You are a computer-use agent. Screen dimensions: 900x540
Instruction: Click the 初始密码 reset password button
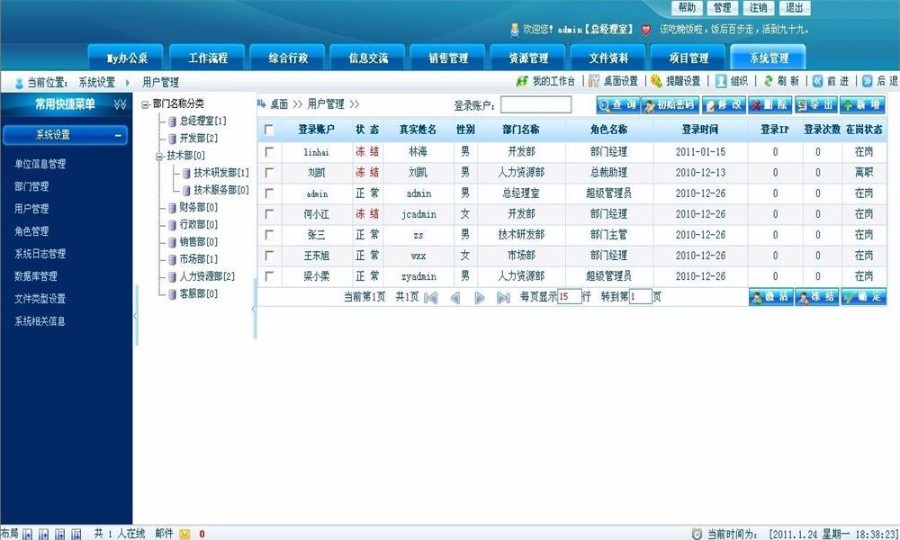[x=670, y=105]
